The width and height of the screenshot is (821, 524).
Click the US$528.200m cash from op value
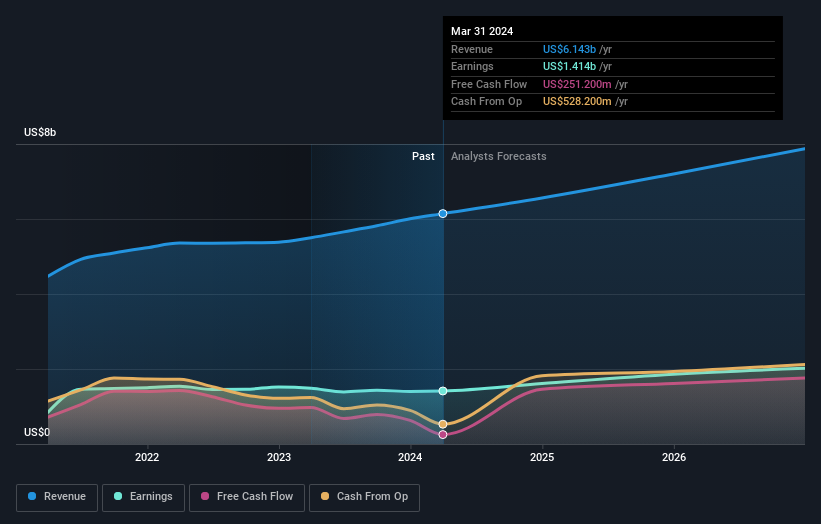click(577, 102)
